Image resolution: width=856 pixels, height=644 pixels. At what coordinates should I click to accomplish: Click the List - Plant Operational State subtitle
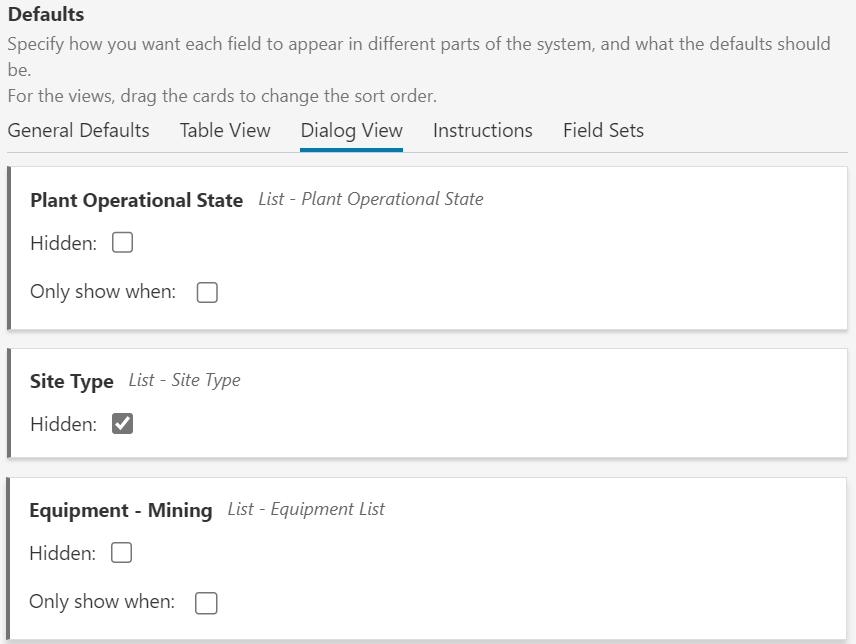pyautogui.click(x=370, y=199)
